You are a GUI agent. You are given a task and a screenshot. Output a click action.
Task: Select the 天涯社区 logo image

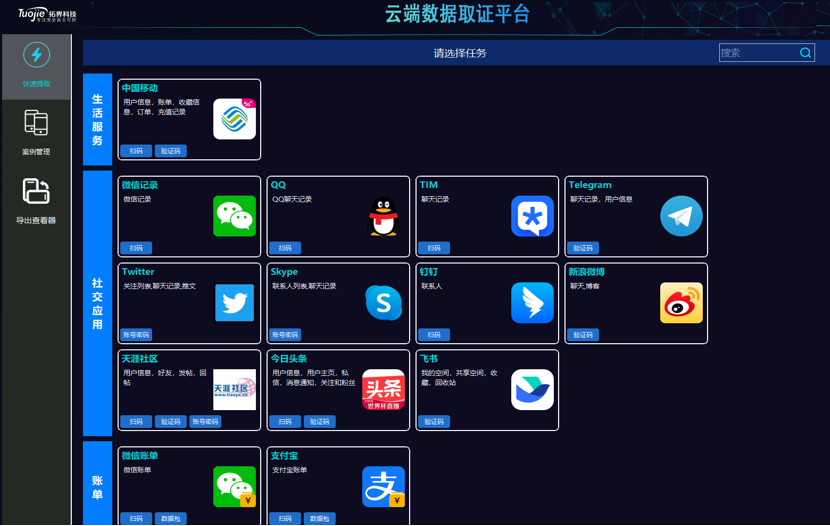click(x=234, y=389)
